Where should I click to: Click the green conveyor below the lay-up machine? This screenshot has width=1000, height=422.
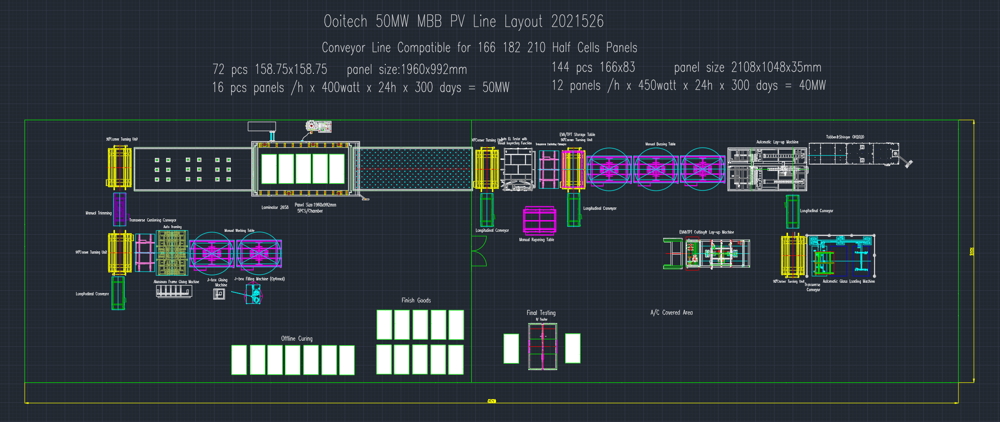793,211
